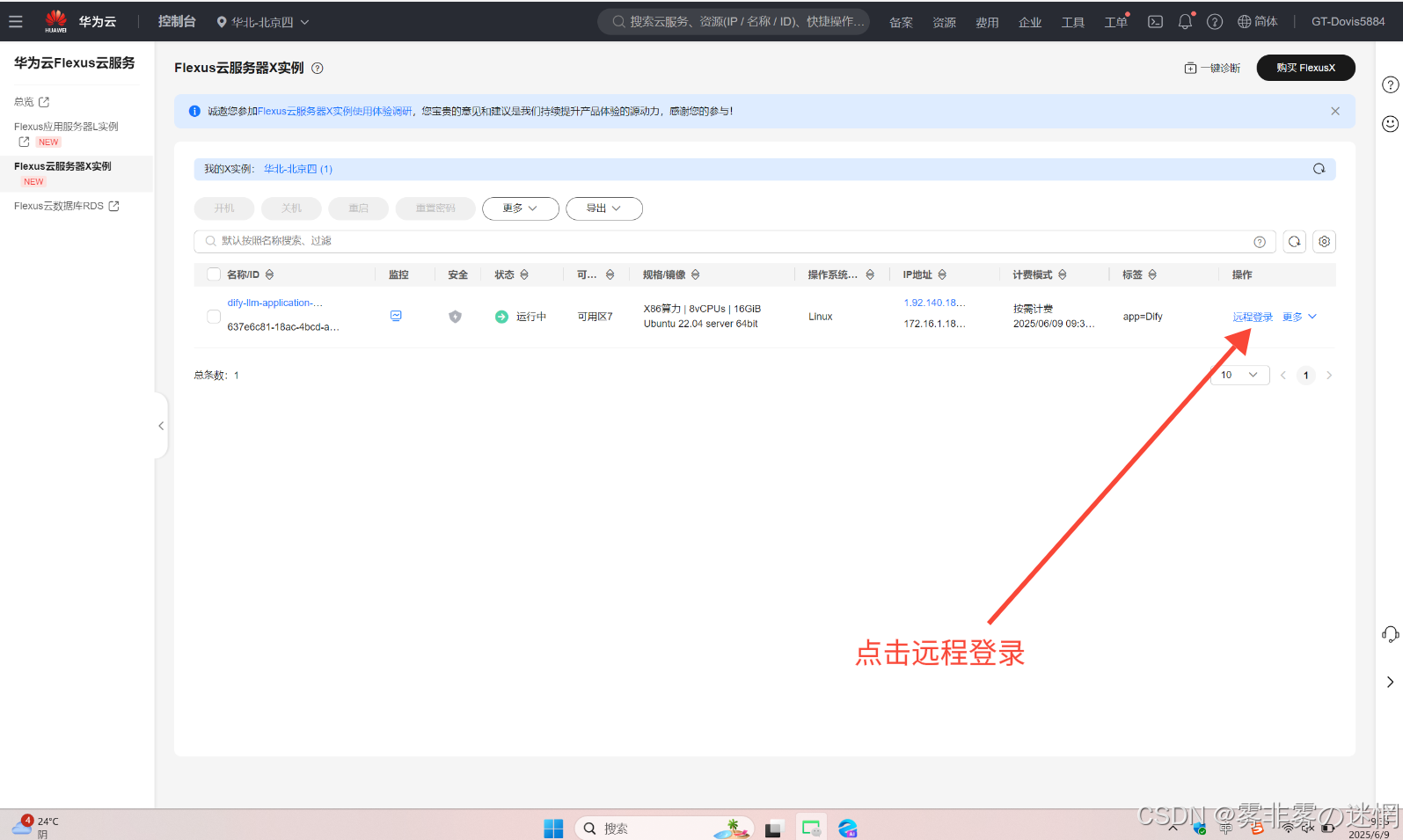This screenshot has width=1403, height=840.
Task: Click the instance name filter search field
Action: [x=721, y=241]
